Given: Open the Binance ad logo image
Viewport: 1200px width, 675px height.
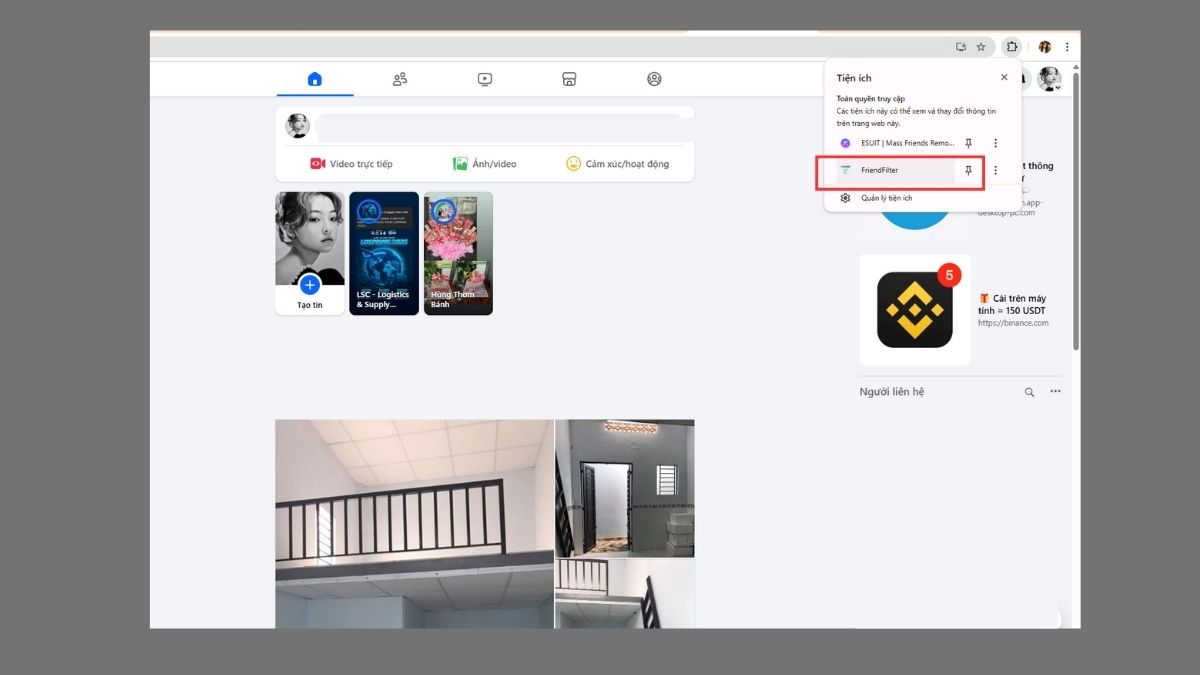Looking at the screenshot, I should pyautogui.click(x=915, y=310).
